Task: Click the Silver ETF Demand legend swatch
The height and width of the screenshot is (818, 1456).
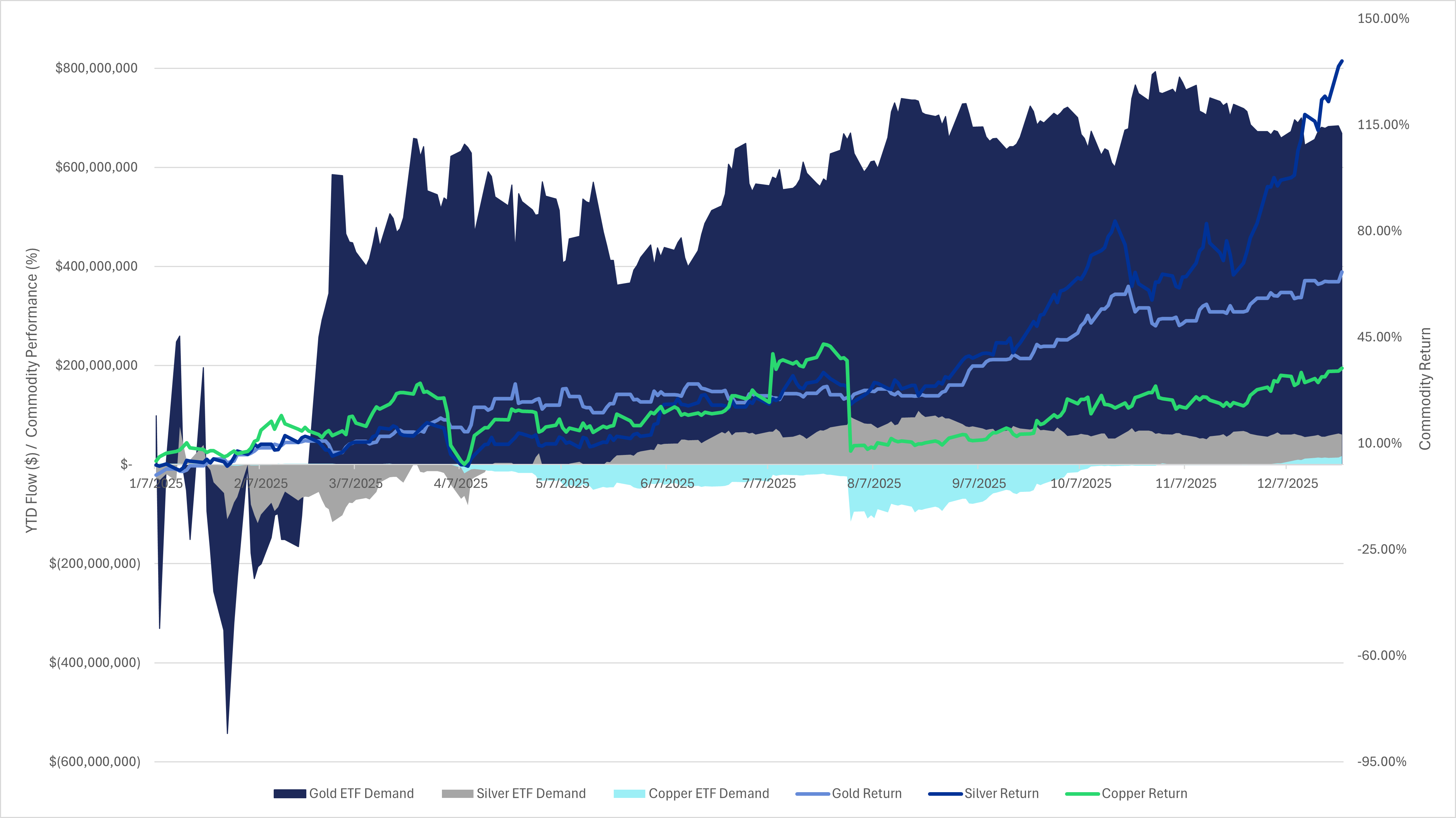Action: [x=457, y=794]
